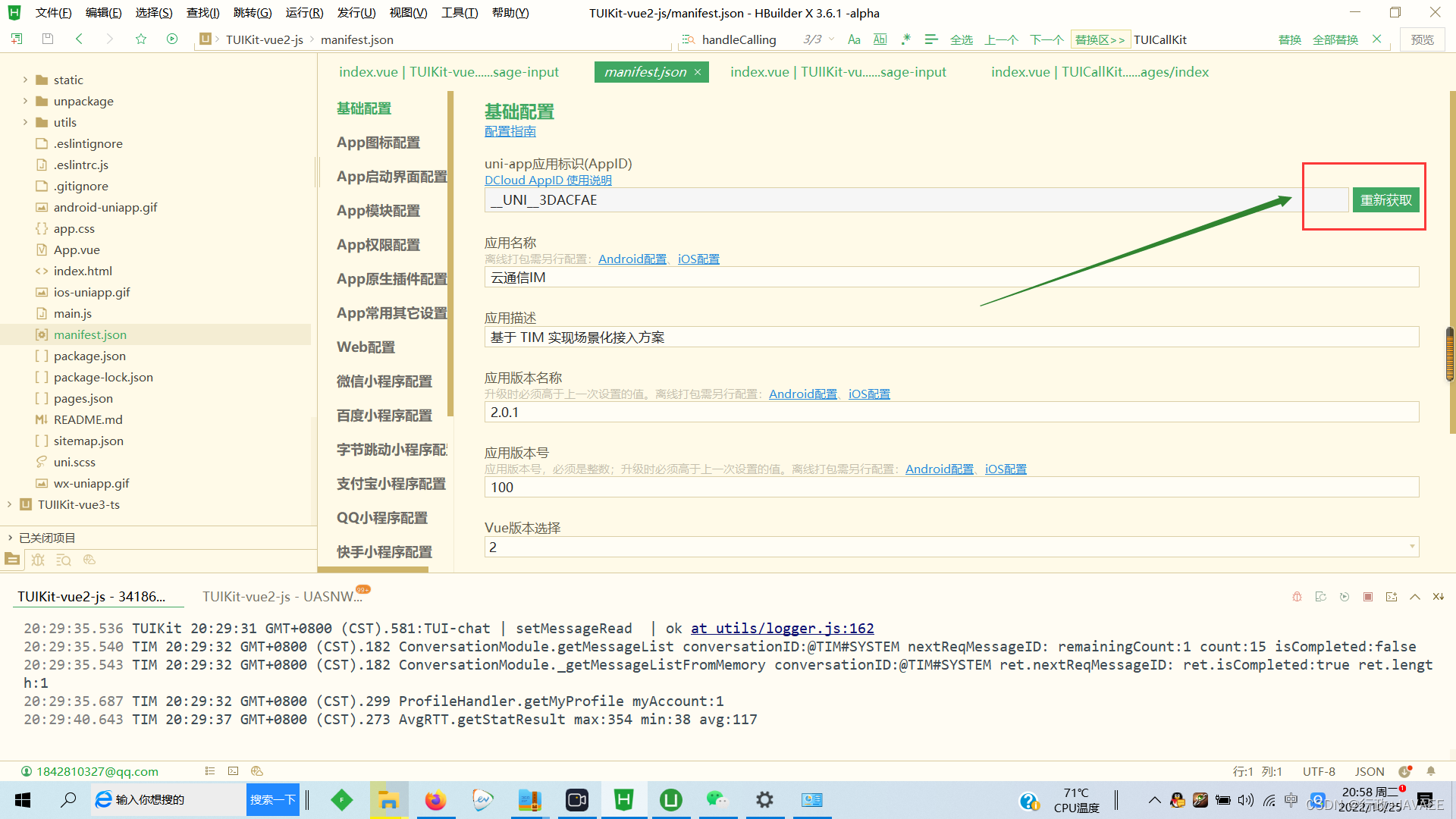Open pages.json in the file tree

(83, 398)
